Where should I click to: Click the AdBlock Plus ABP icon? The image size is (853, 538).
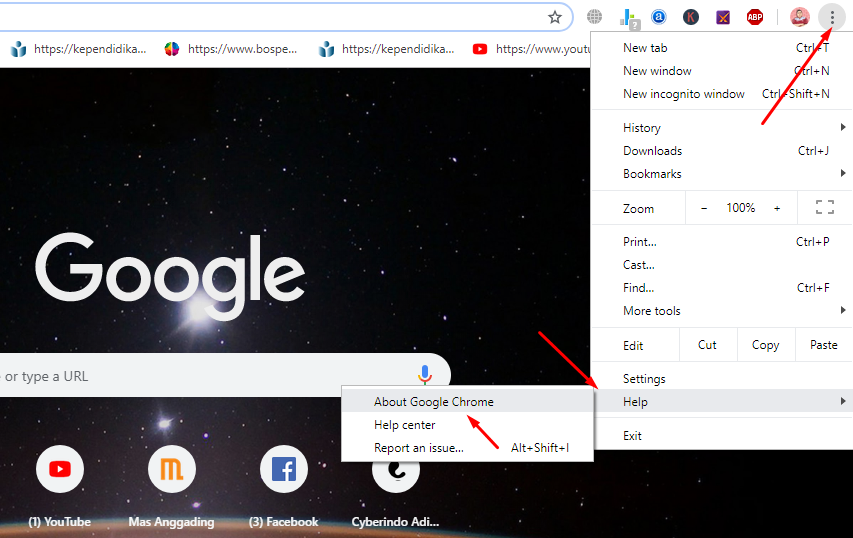[755, 17]
